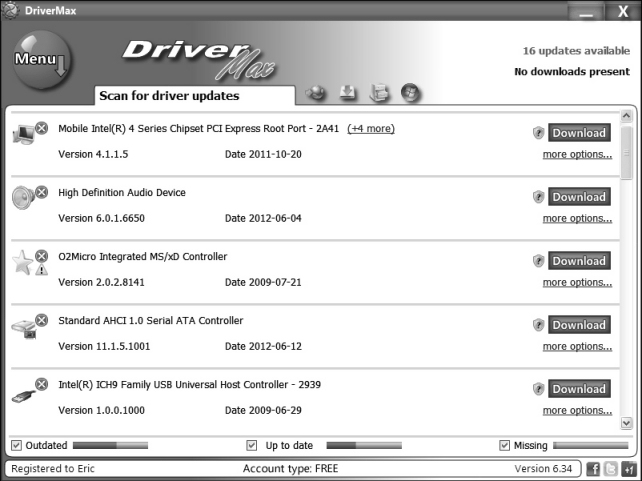Select the Scan for driver updates tab
The height and width of the screenshot is (481, 642).
click(195, 96)
